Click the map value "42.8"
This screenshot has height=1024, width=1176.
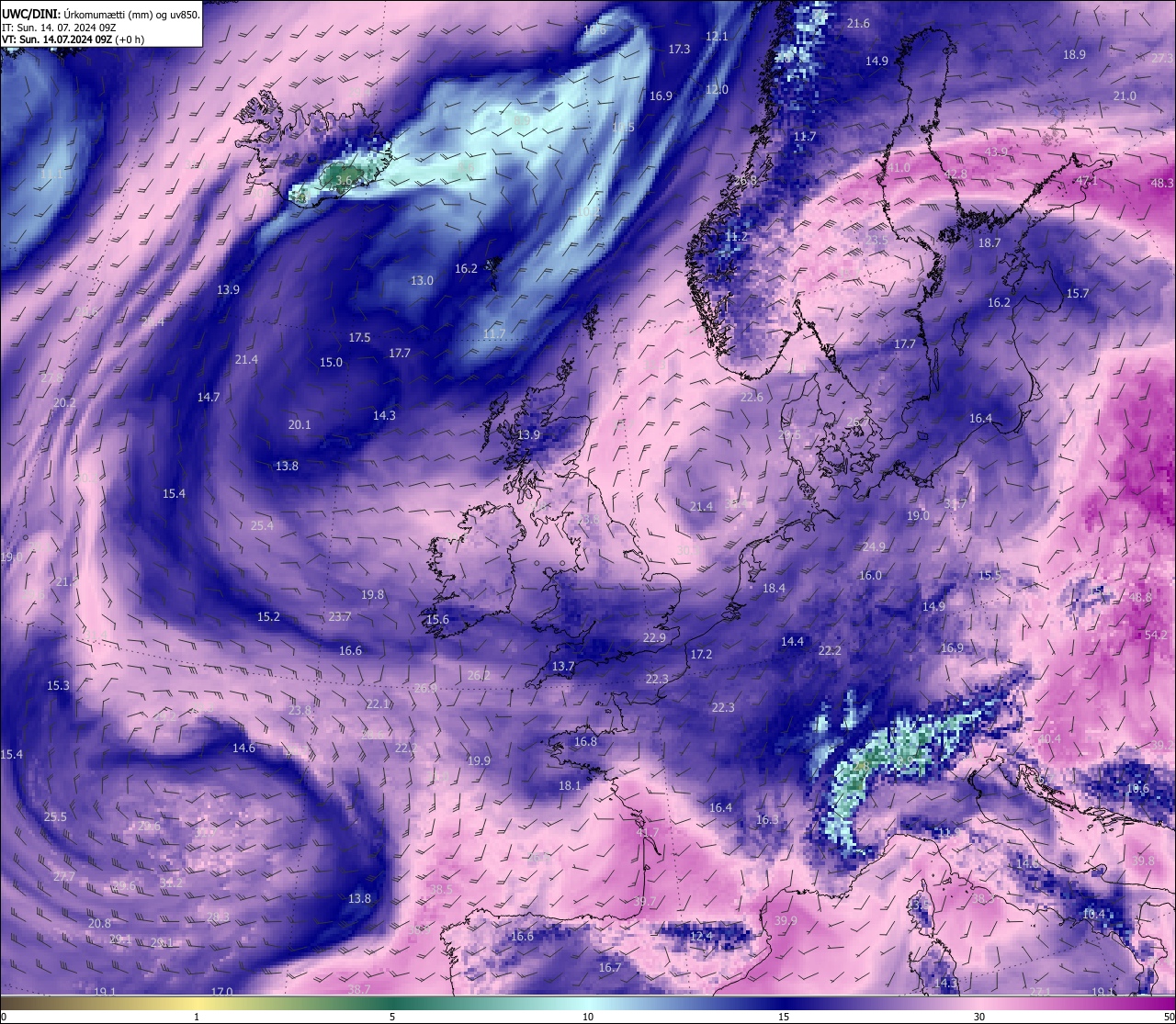click(955, 174)
